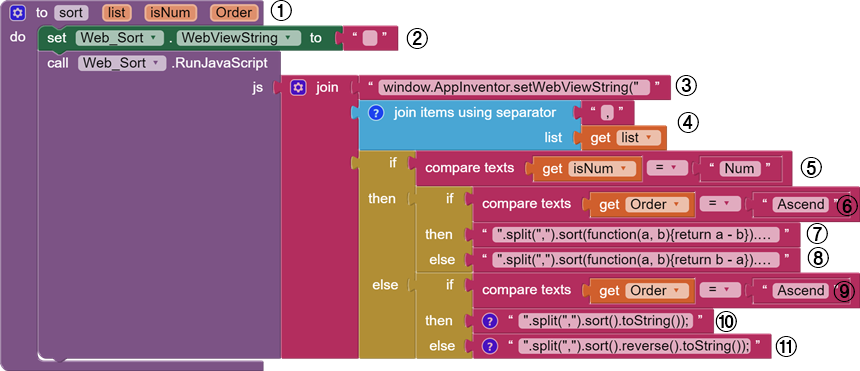
Task: Open the get isNum variable dropdown
Action: pyautogui.click(x=602, y=169)
